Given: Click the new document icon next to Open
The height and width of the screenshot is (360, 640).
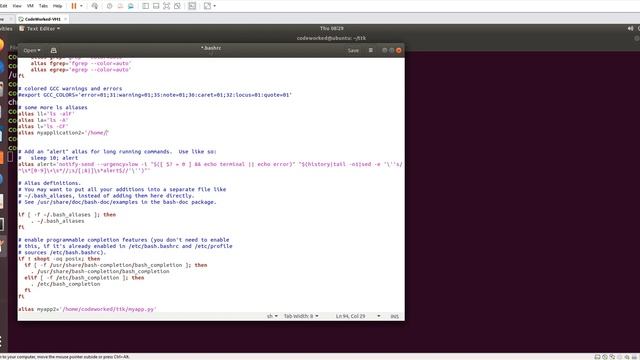Looking at the screenshot, I should pos(53,50).
